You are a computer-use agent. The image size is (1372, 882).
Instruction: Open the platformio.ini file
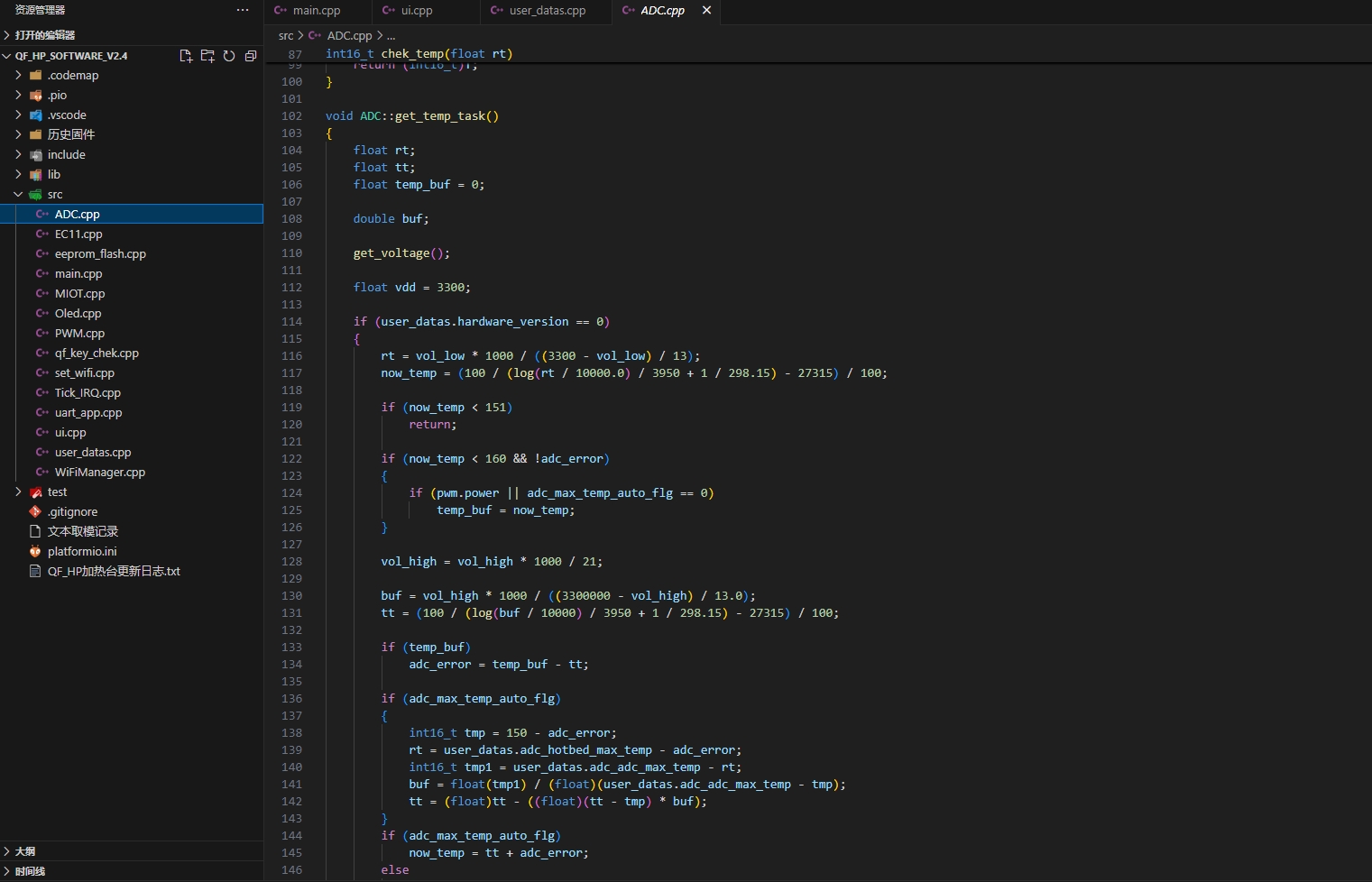tap(82, 551)
